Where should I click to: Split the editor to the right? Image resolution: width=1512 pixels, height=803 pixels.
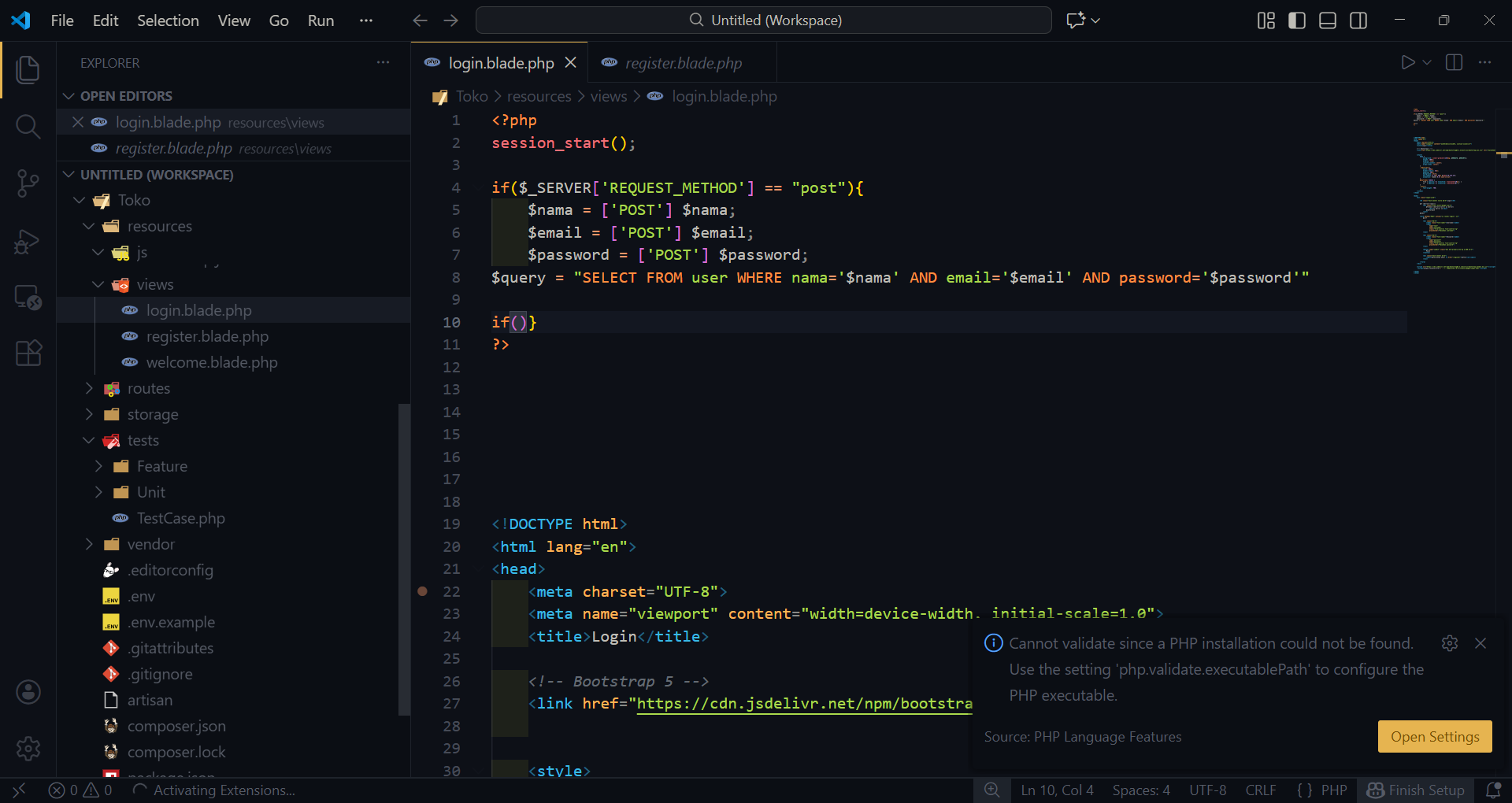click(x=1455, y=62)
